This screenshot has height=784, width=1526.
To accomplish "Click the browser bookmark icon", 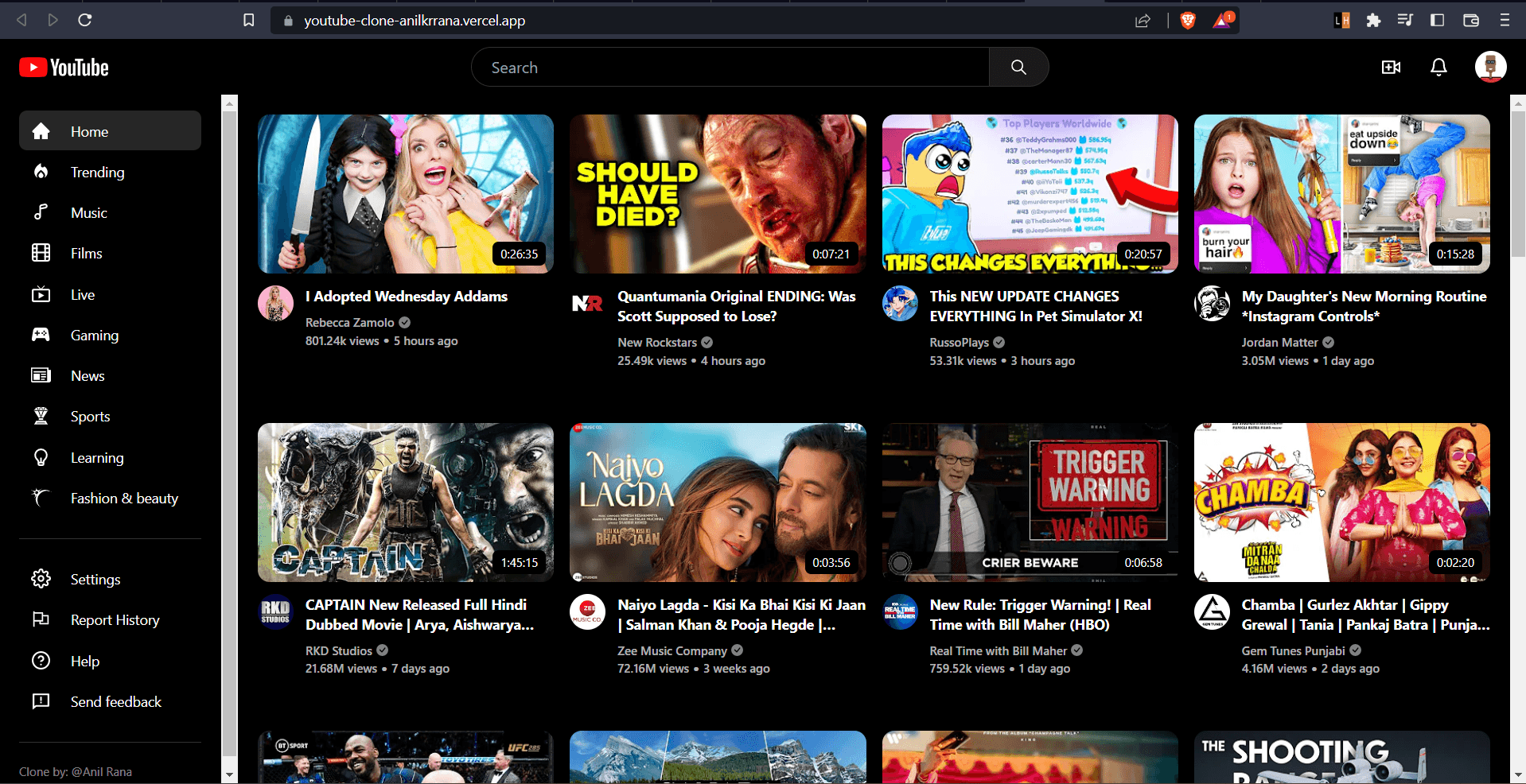I will coord(249,20).
